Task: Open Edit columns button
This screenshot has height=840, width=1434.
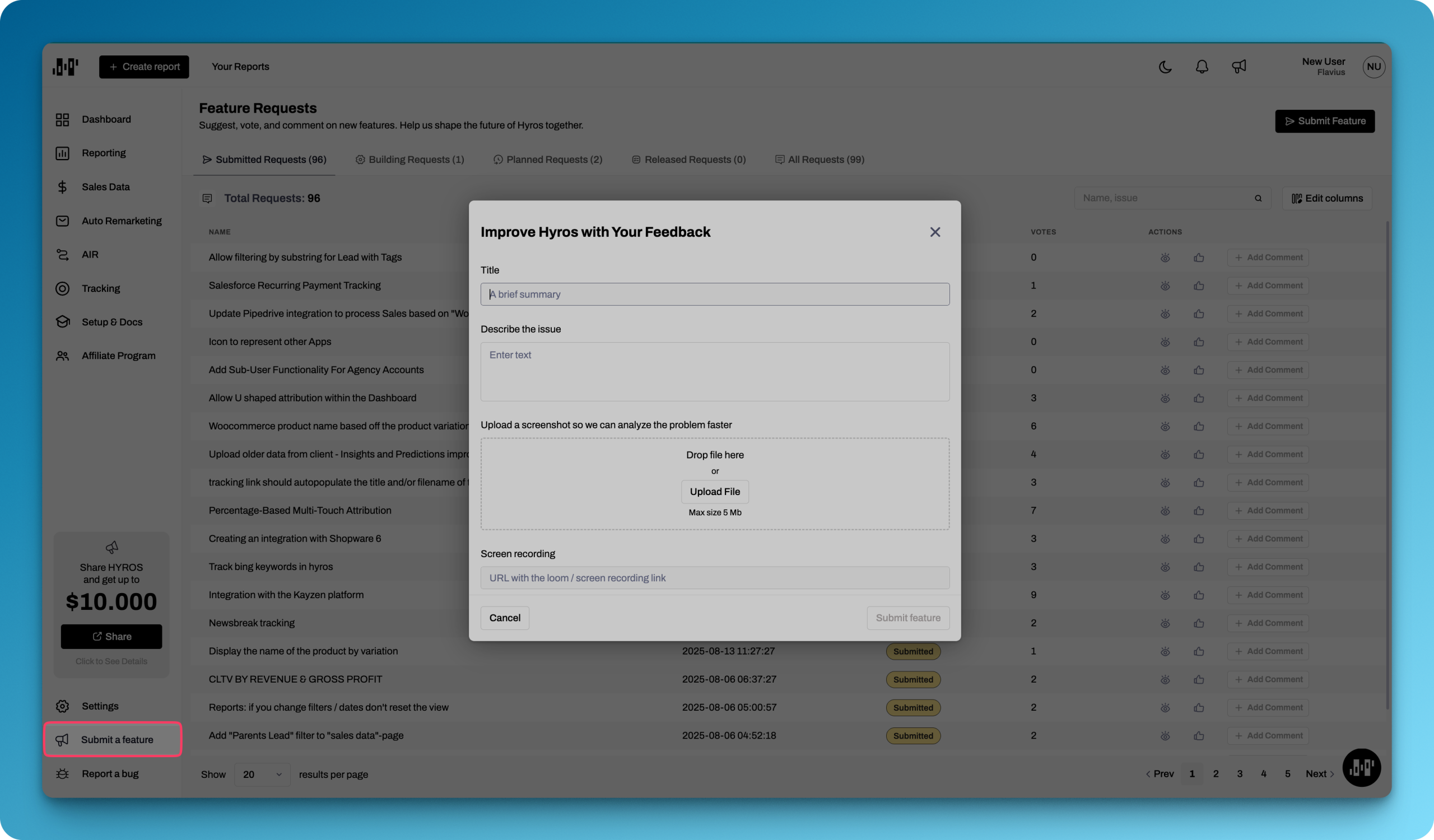Action: coord(1327,198)
